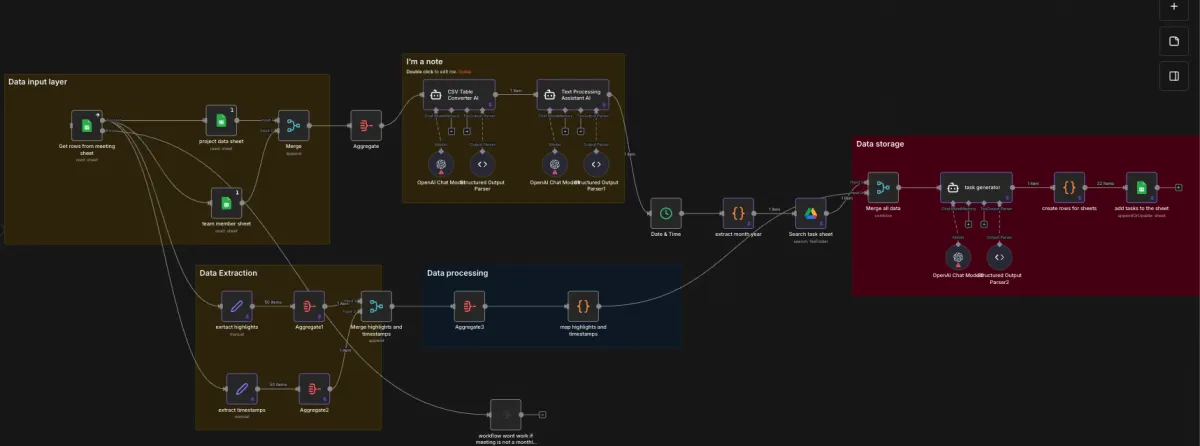Click the Merge node in Data input layer
This screenshot has width=1200, height=446.
click(x=294, y=126)
